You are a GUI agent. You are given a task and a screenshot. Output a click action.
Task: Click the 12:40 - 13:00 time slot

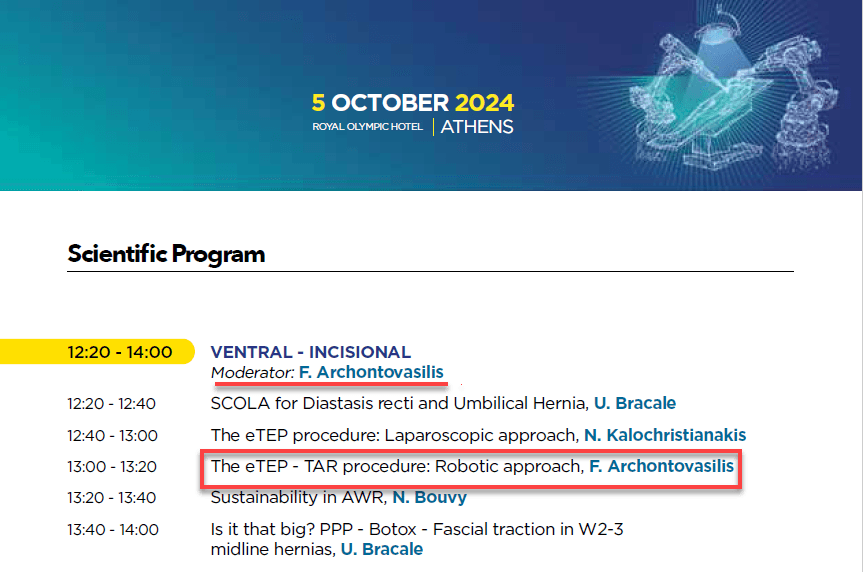pyautogui.click(x=113, y=435)
